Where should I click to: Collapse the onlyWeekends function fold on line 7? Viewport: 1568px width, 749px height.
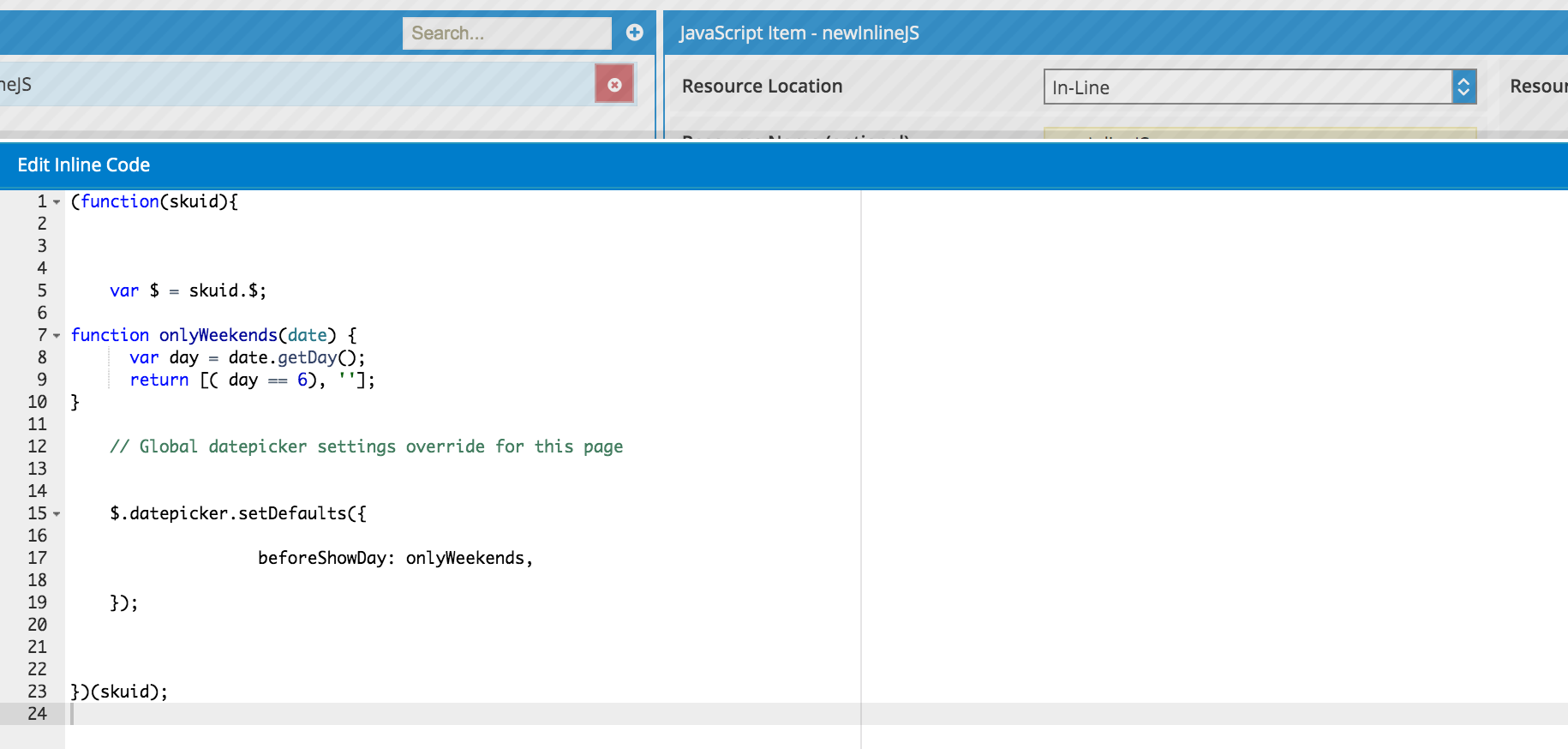[x=57, y=336]
